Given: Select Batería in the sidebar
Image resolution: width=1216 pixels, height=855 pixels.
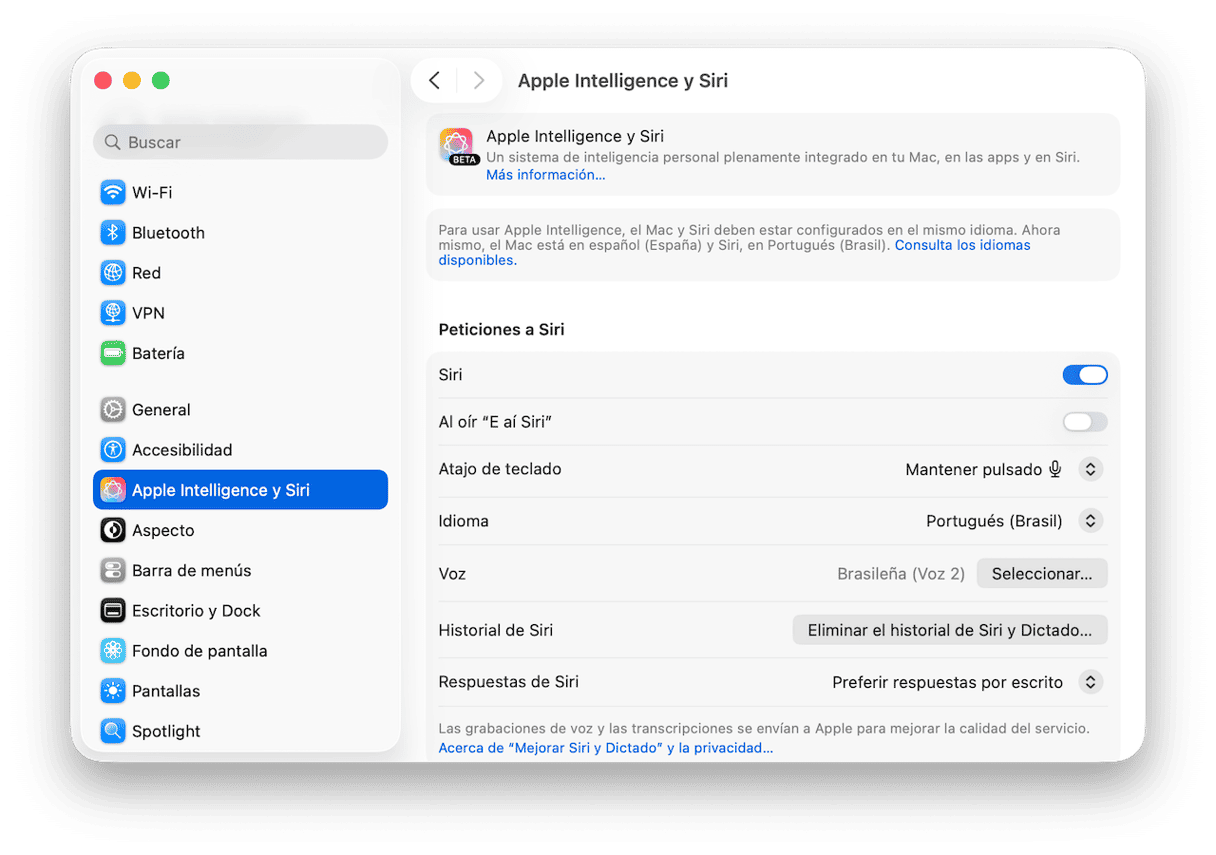Looking at the screenshot, I should coord(240,353).
